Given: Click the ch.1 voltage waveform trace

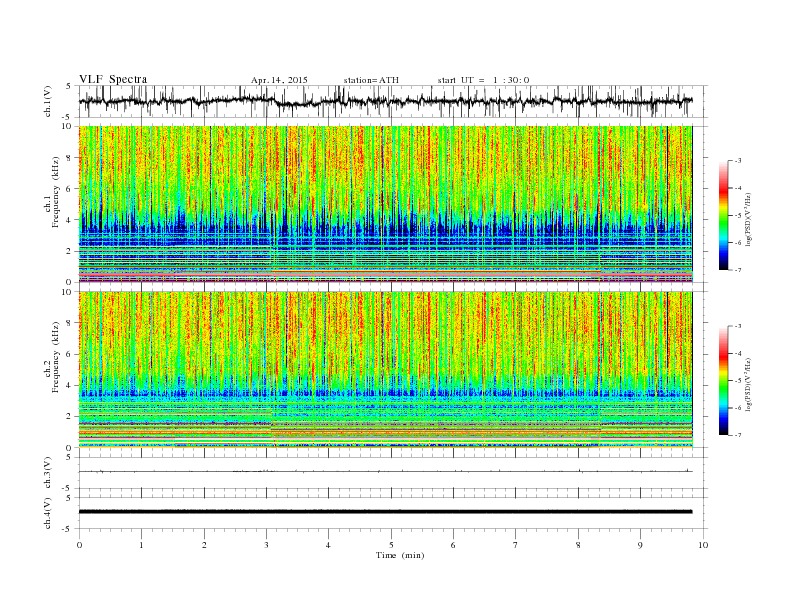Looking at the screenshot, I should [x=385, y=101].
